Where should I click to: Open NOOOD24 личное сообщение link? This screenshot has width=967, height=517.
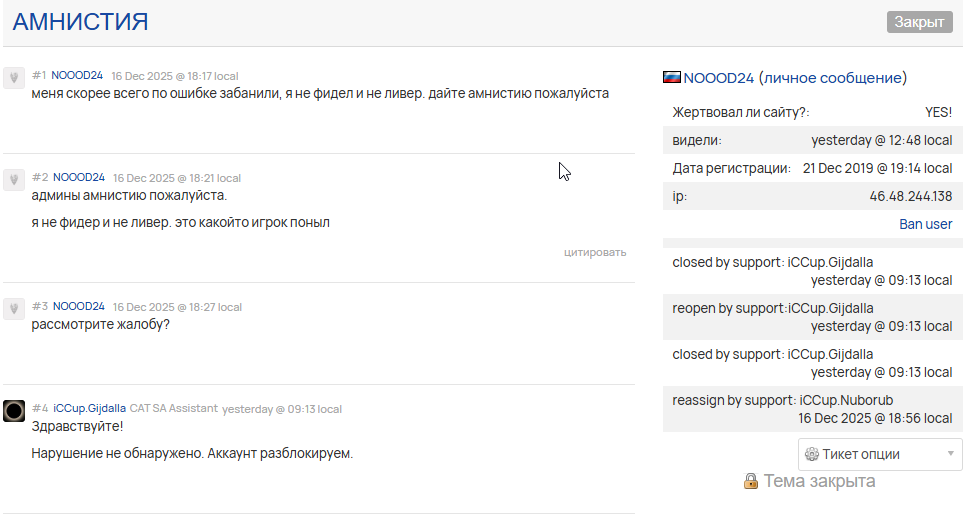click(x=795, y=77)
